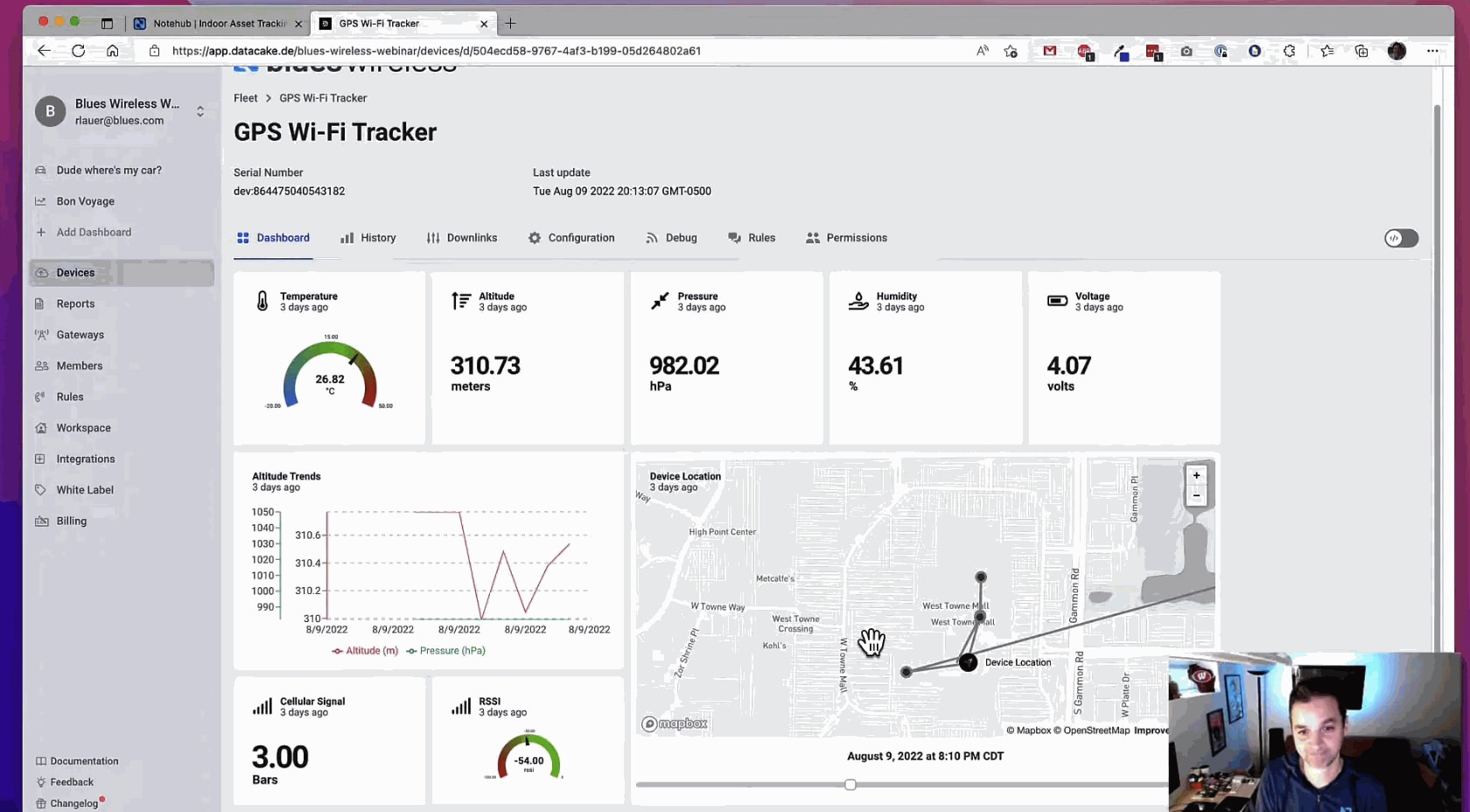Viewport: 1470px width, 812px height.
Task: Click the address bar URL field
Action: [x=560, y=51]
